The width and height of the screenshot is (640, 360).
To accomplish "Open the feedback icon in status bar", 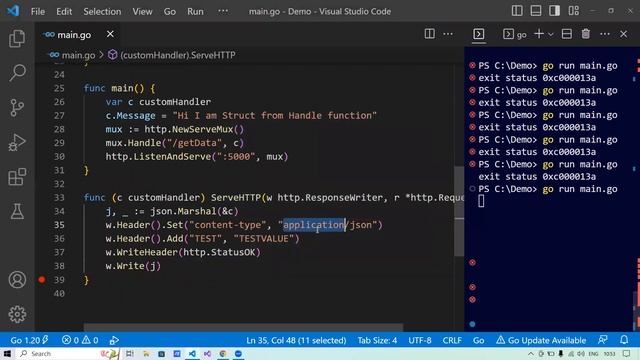I will coord(602,340).
